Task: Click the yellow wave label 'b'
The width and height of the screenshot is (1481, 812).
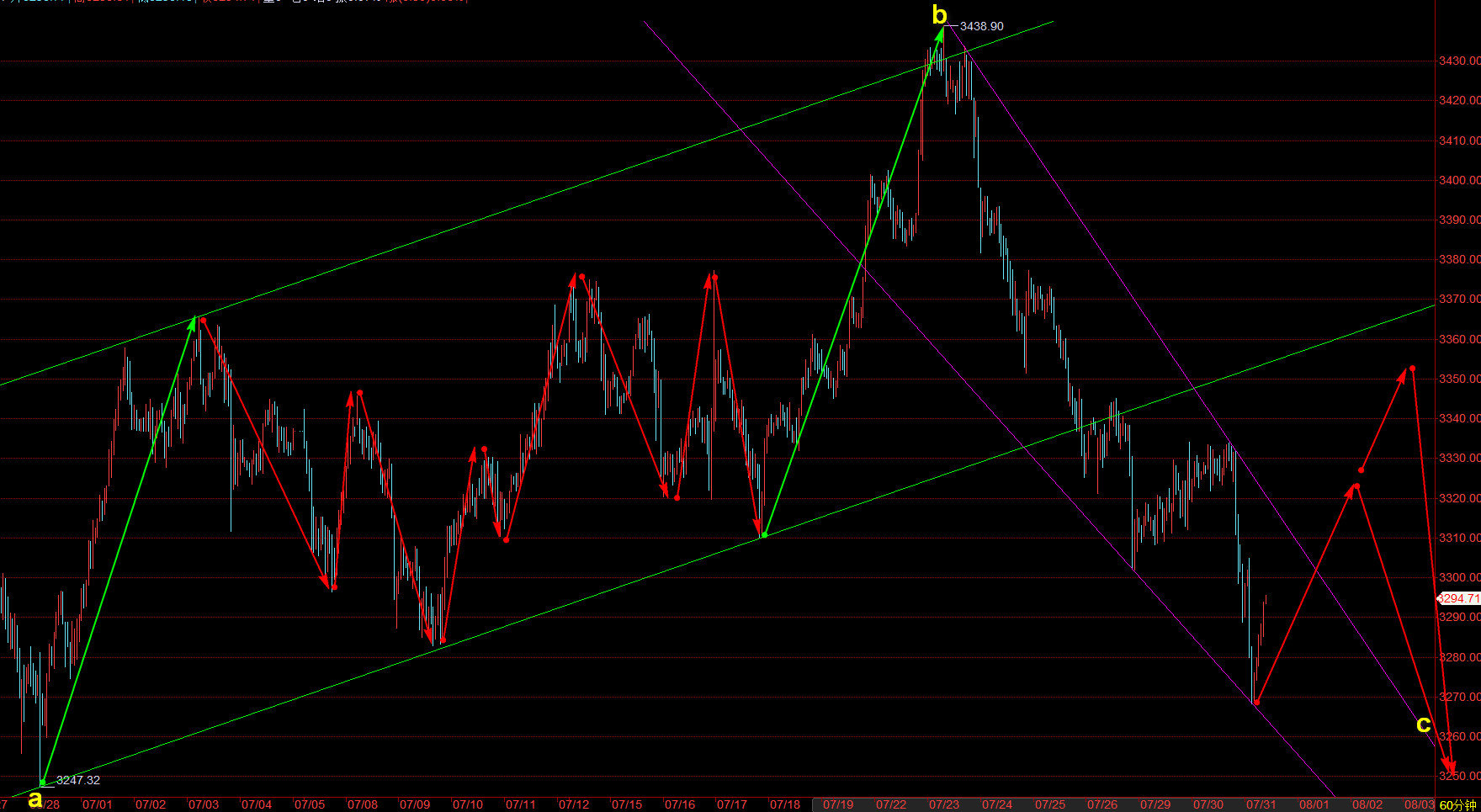Action: point(939,15)
